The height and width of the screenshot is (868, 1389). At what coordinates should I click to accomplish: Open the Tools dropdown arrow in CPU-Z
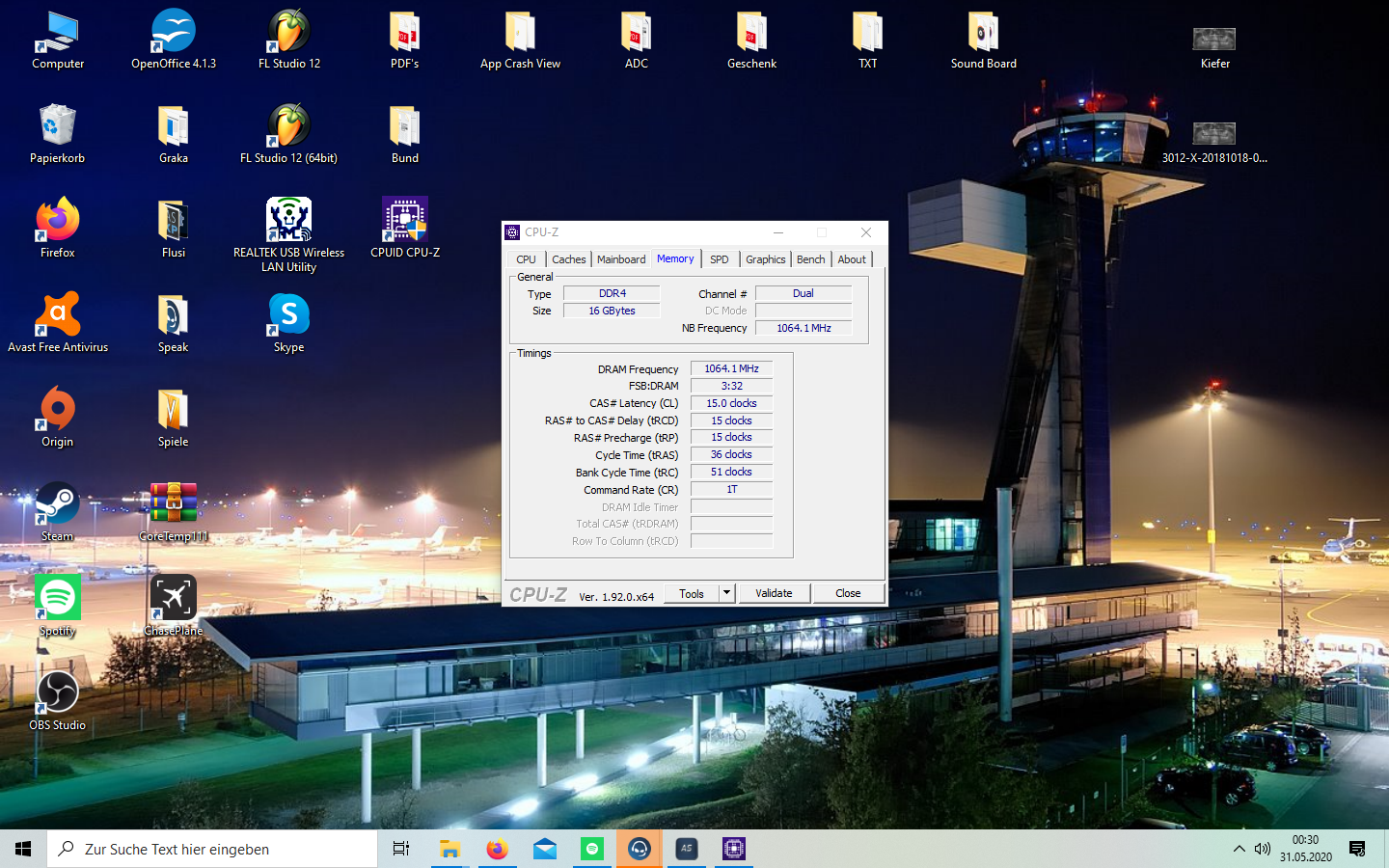[x=727, y=593]
